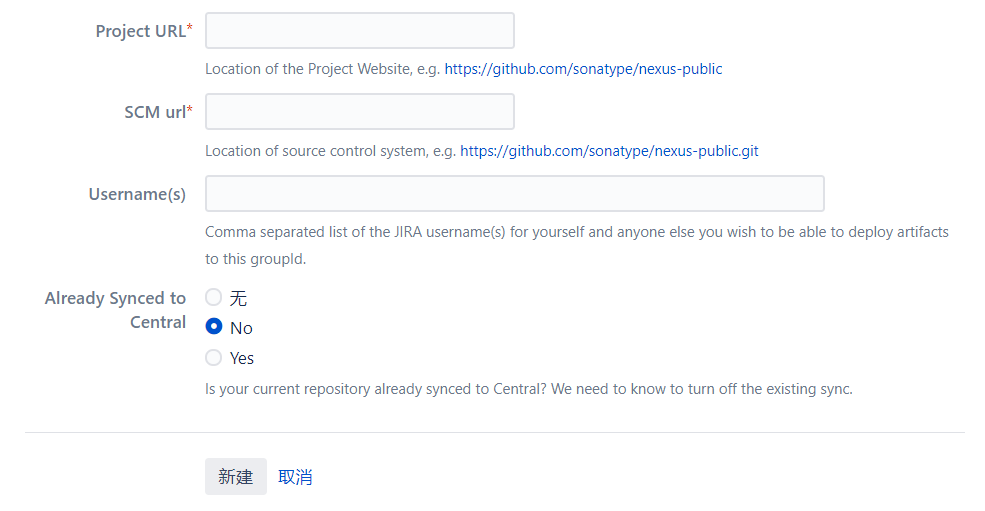Click the Already Synced to Central label
This screenshot has width=985, height=511.
coord(116,309)
